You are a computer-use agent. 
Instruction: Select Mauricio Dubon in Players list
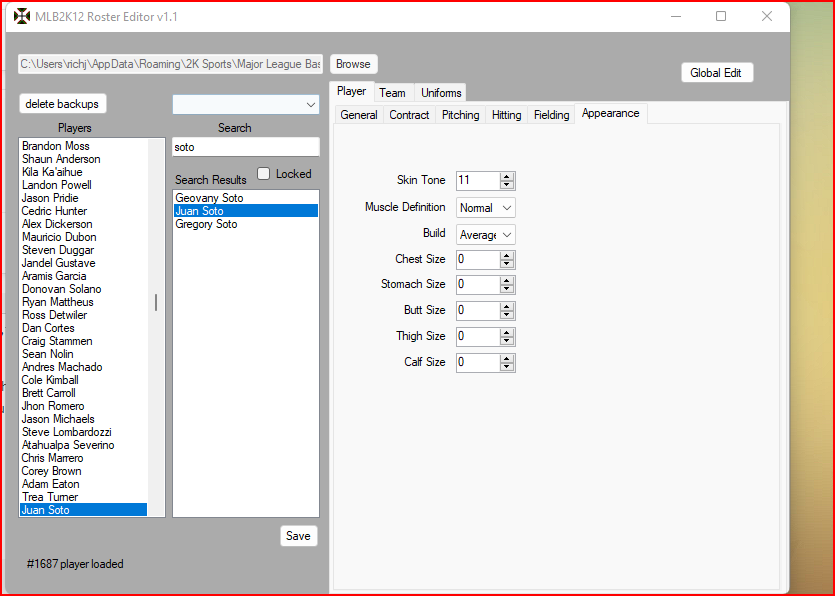tap(84, 237)
